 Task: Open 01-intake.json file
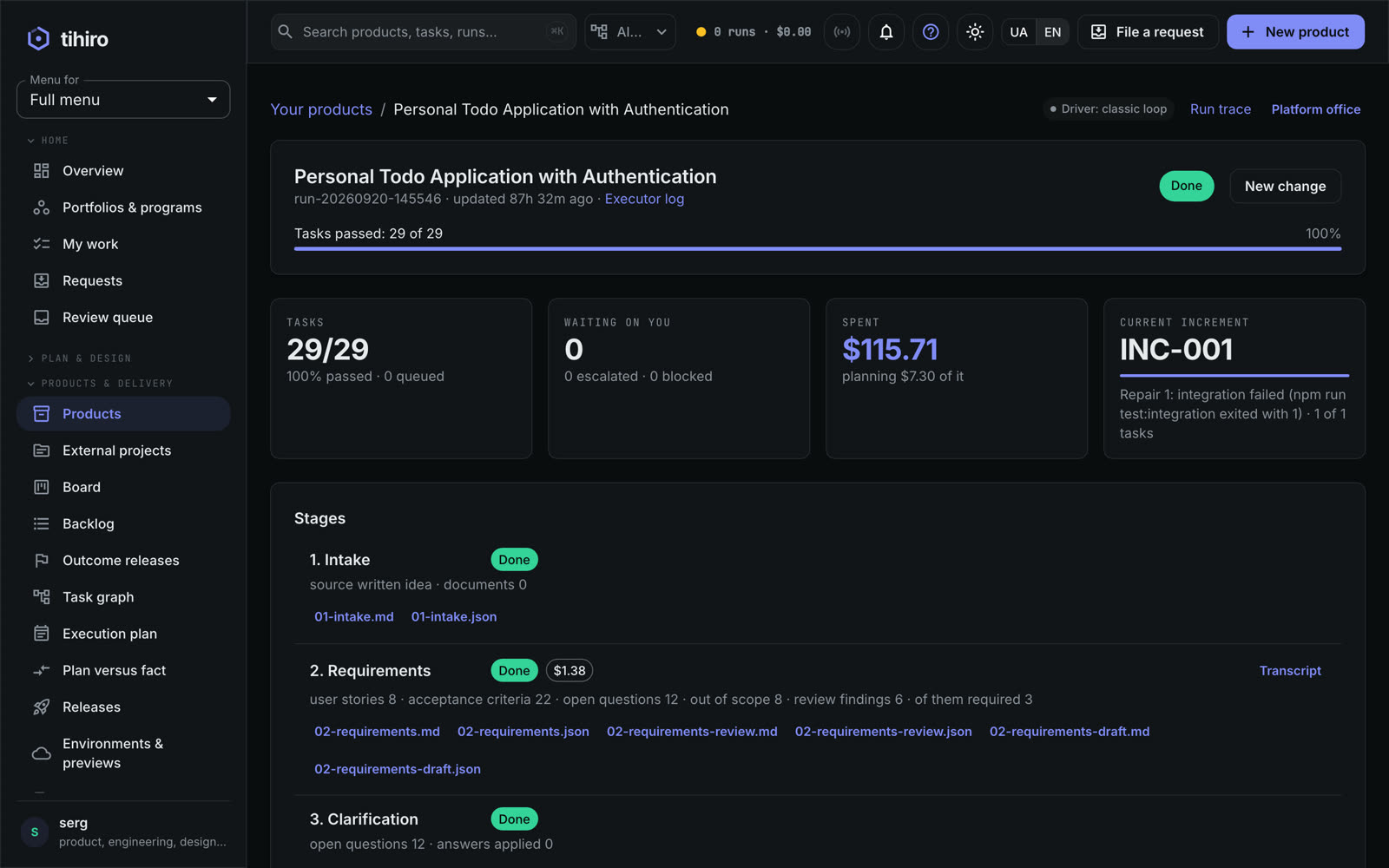(454, 617)
